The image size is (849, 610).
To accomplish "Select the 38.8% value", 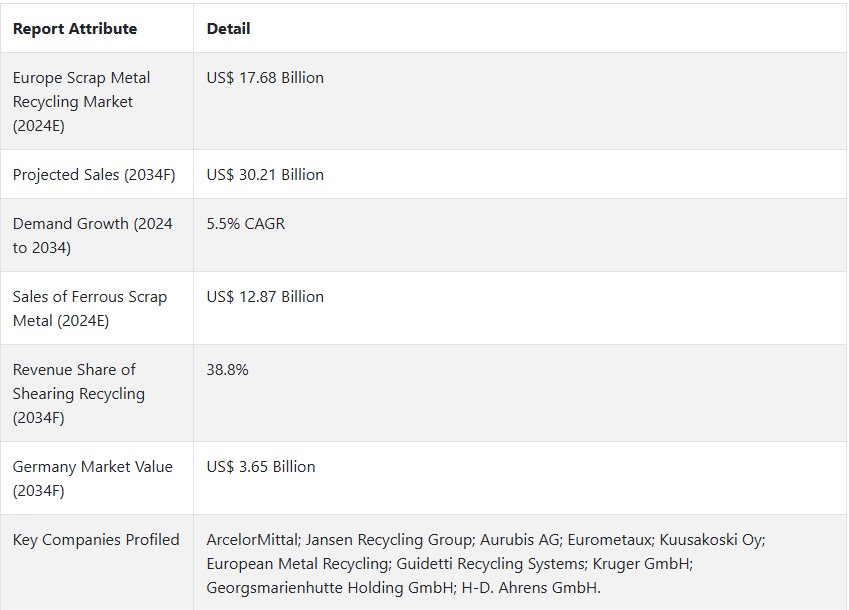I will tap(228, 370).
